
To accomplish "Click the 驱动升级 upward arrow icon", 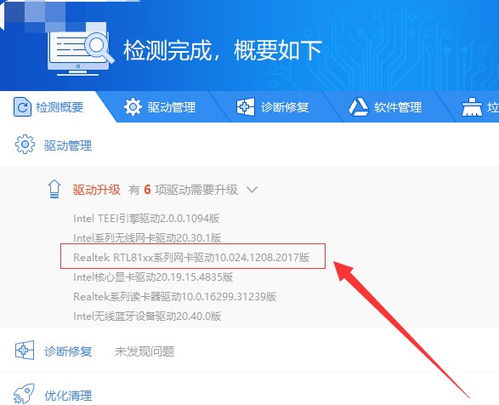I will [54, 189].
